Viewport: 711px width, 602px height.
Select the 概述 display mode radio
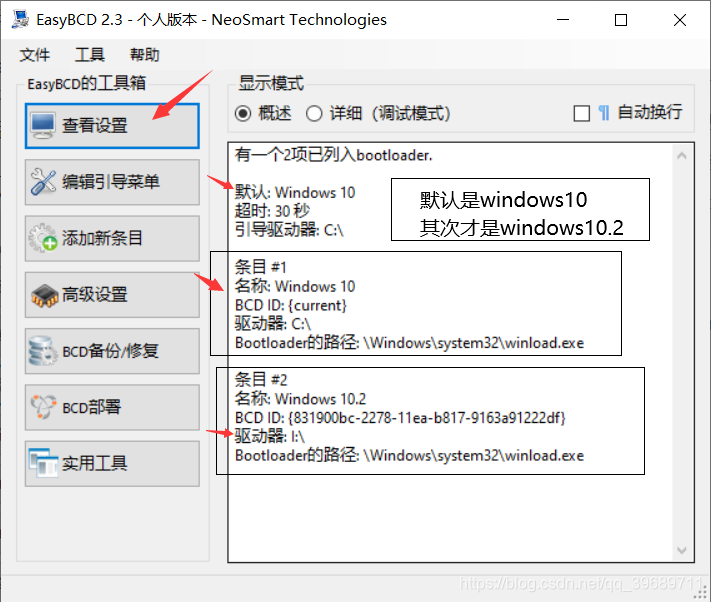coord(243,113)
